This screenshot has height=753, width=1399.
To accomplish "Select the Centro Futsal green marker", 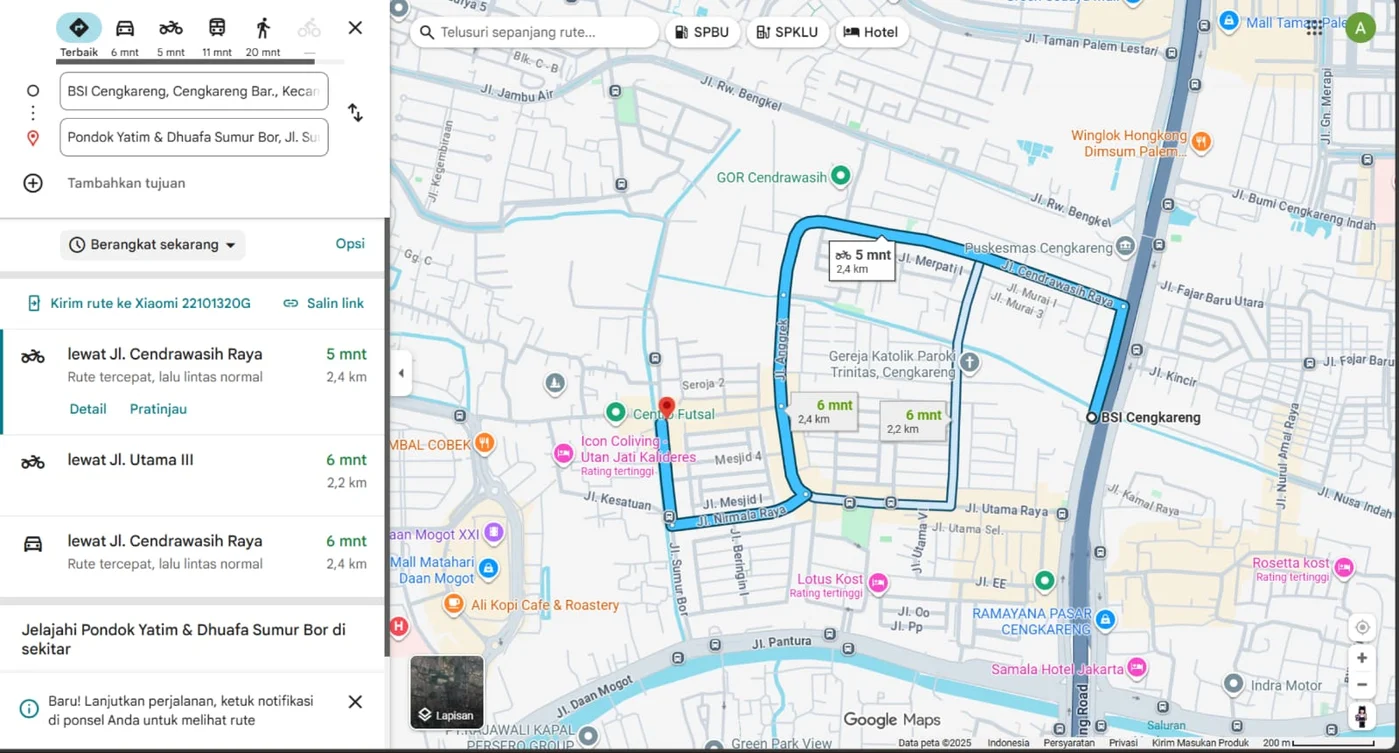I will [x=615, y=412].
